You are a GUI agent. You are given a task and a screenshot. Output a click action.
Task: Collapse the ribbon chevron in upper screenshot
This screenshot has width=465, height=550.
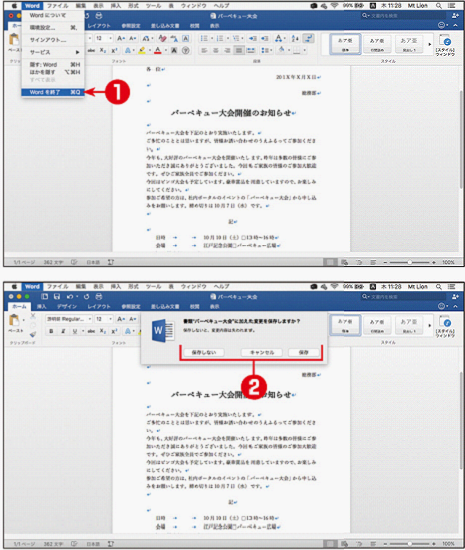(455, 25)
